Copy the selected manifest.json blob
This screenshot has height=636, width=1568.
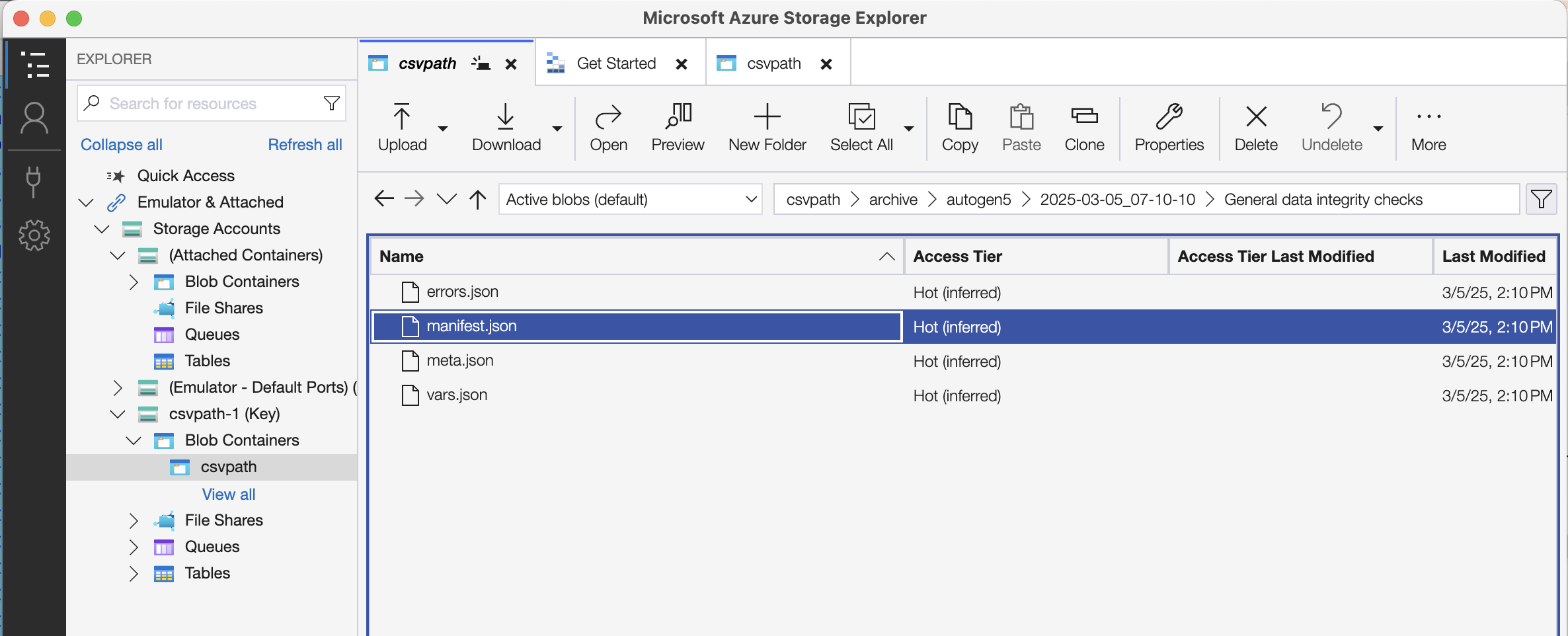(x=959, y=127)
